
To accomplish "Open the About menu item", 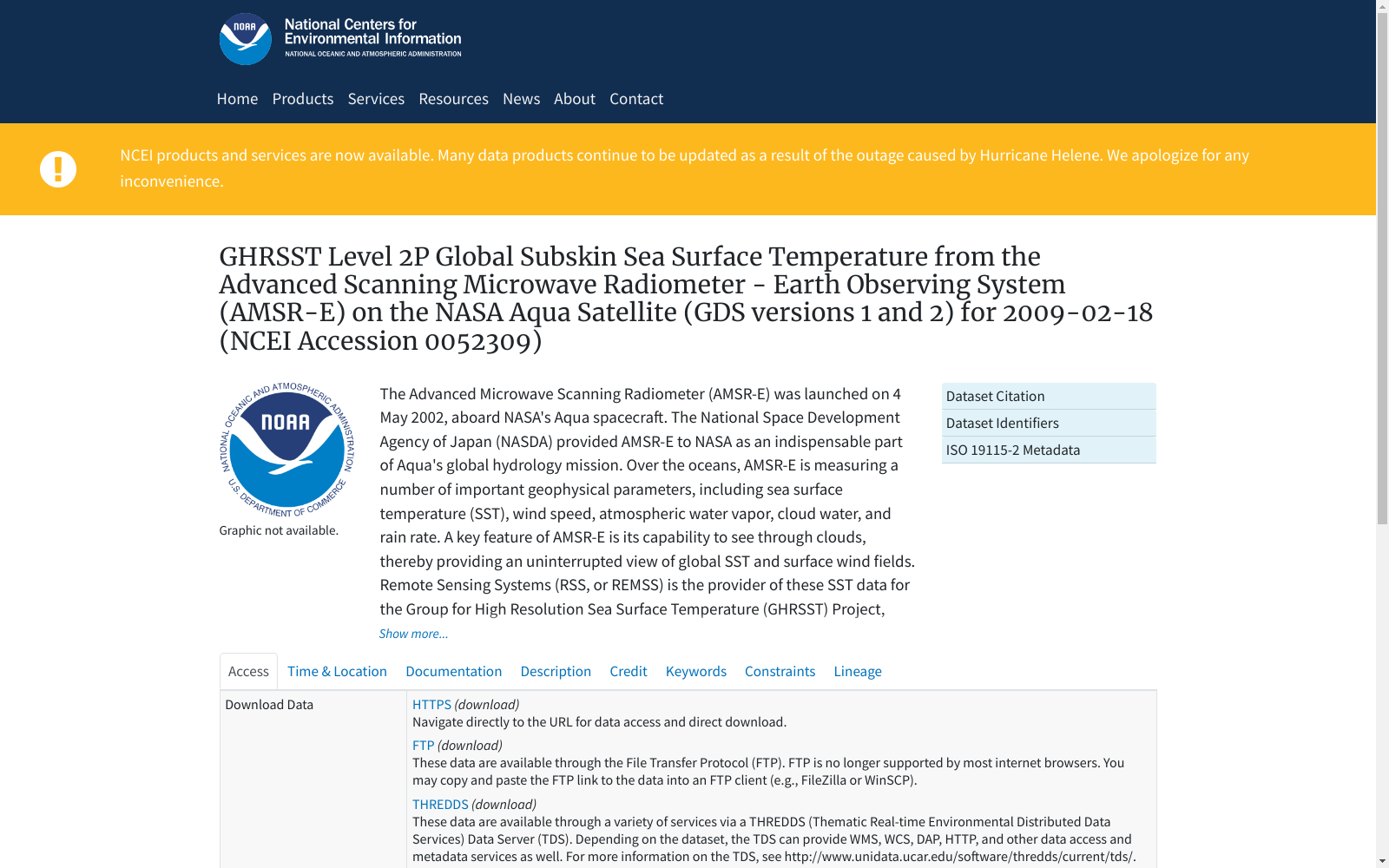I will (x=575, y=99).
